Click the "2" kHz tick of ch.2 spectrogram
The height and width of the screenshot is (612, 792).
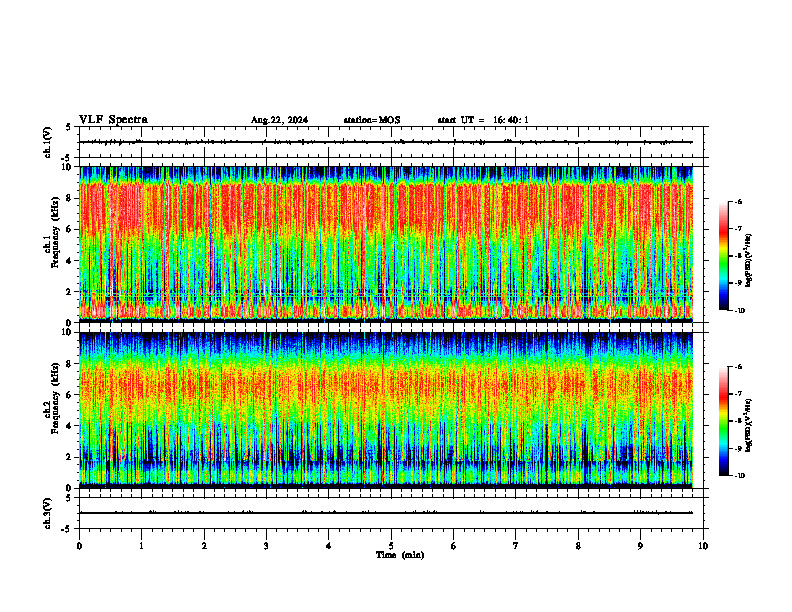[x=69, y=457]
